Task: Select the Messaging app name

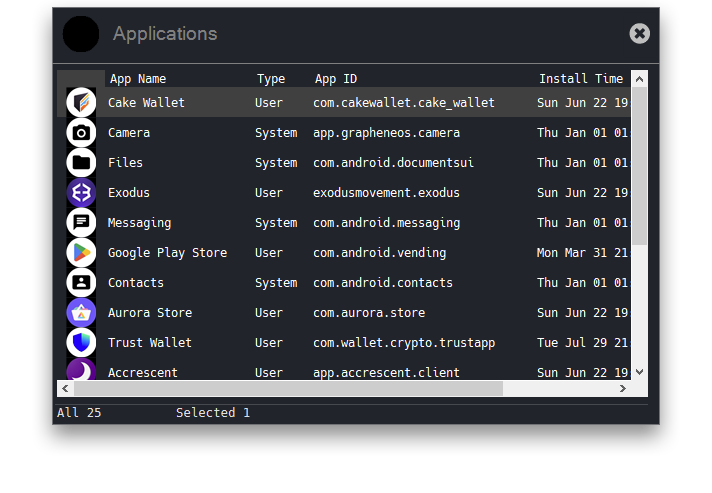Action: [x=139, y=223]
